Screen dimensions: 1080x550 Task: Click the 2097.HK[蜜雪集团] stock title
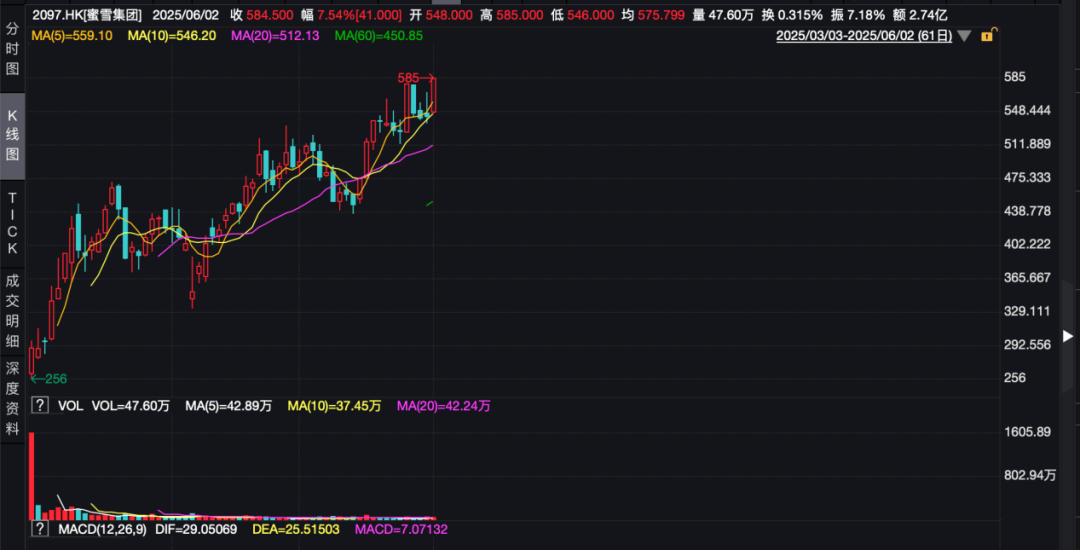(87, 15)
